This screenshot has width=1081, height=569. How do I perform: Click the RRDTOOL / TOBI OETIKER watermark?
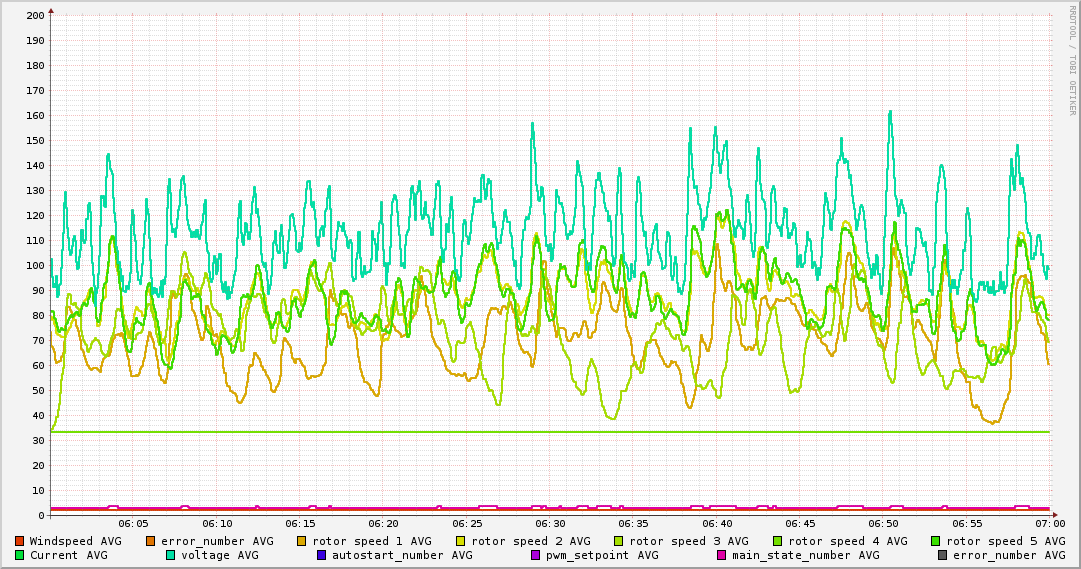[x=1072, y=60]
